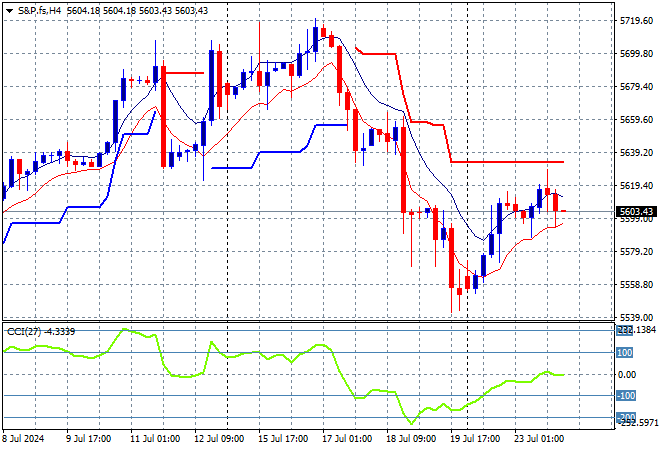The height and width of the screenshot is (450, 660).
Task: Click the 0.00 label on CCI scale
Action: (627, 374)
